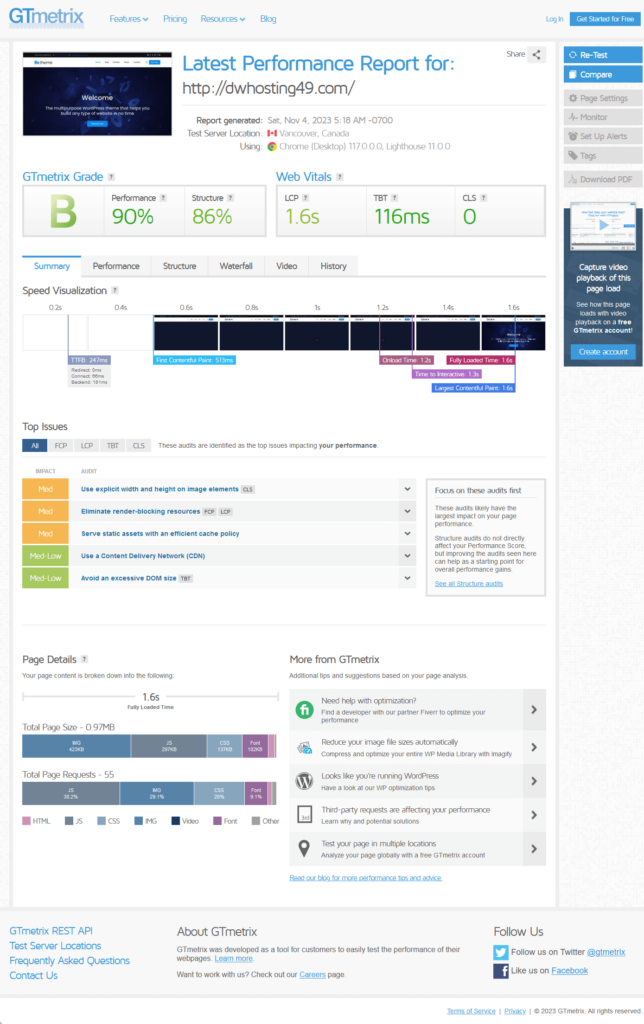Viewport: 644px width, 1024px height.
Task: Click the help icon next to Structure score
Action: tap(231, 198)
